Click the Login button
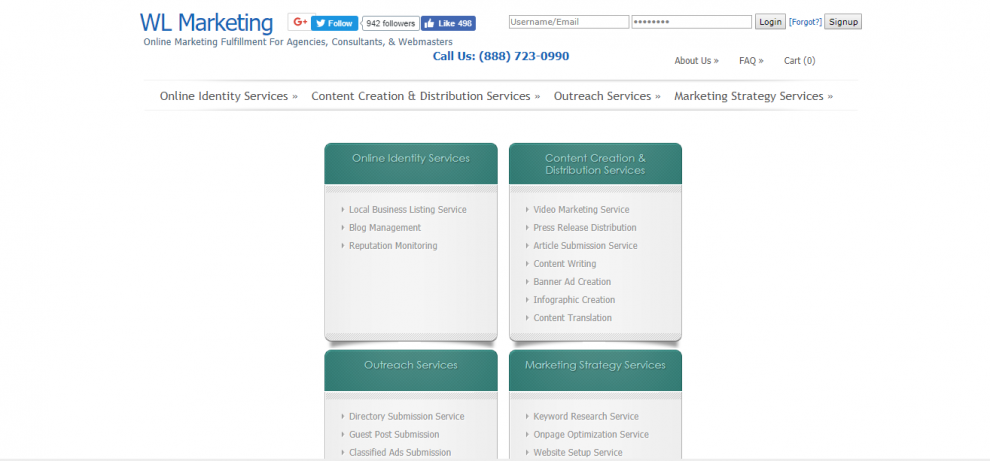Viewport: 990px width, 461px height. [770, 22]
